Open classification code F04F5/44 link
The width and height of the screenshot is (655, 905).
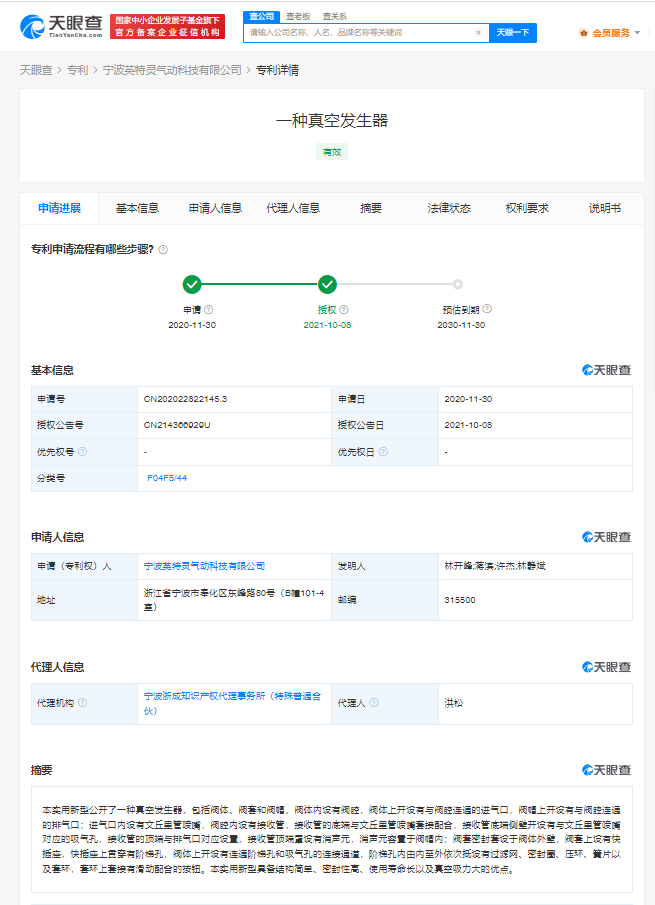(x=167, y=478)
